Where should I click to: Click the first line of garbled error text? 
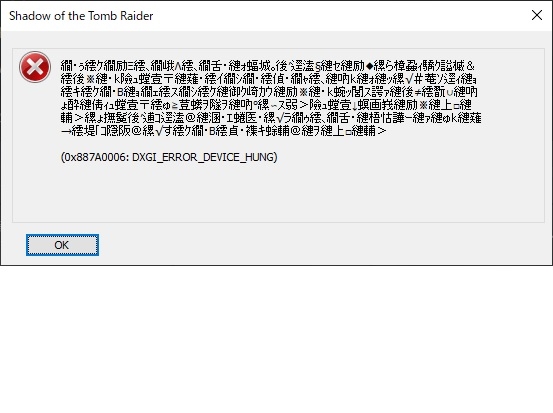pyautogui.click(x=268, y=66)
